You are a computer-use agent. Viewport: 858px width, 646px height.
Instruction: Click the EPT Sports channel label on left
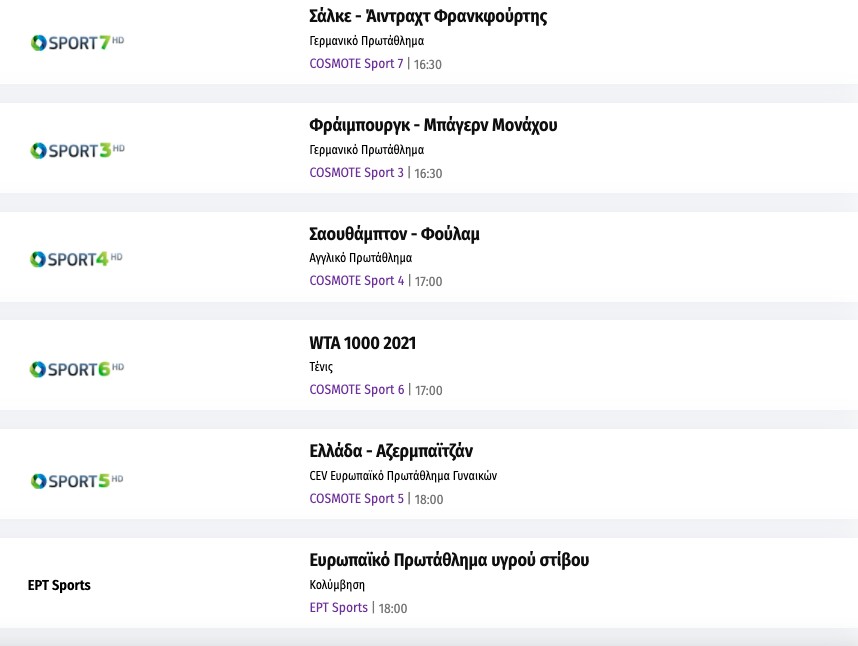pyautogui.click(x=59, y=585)
